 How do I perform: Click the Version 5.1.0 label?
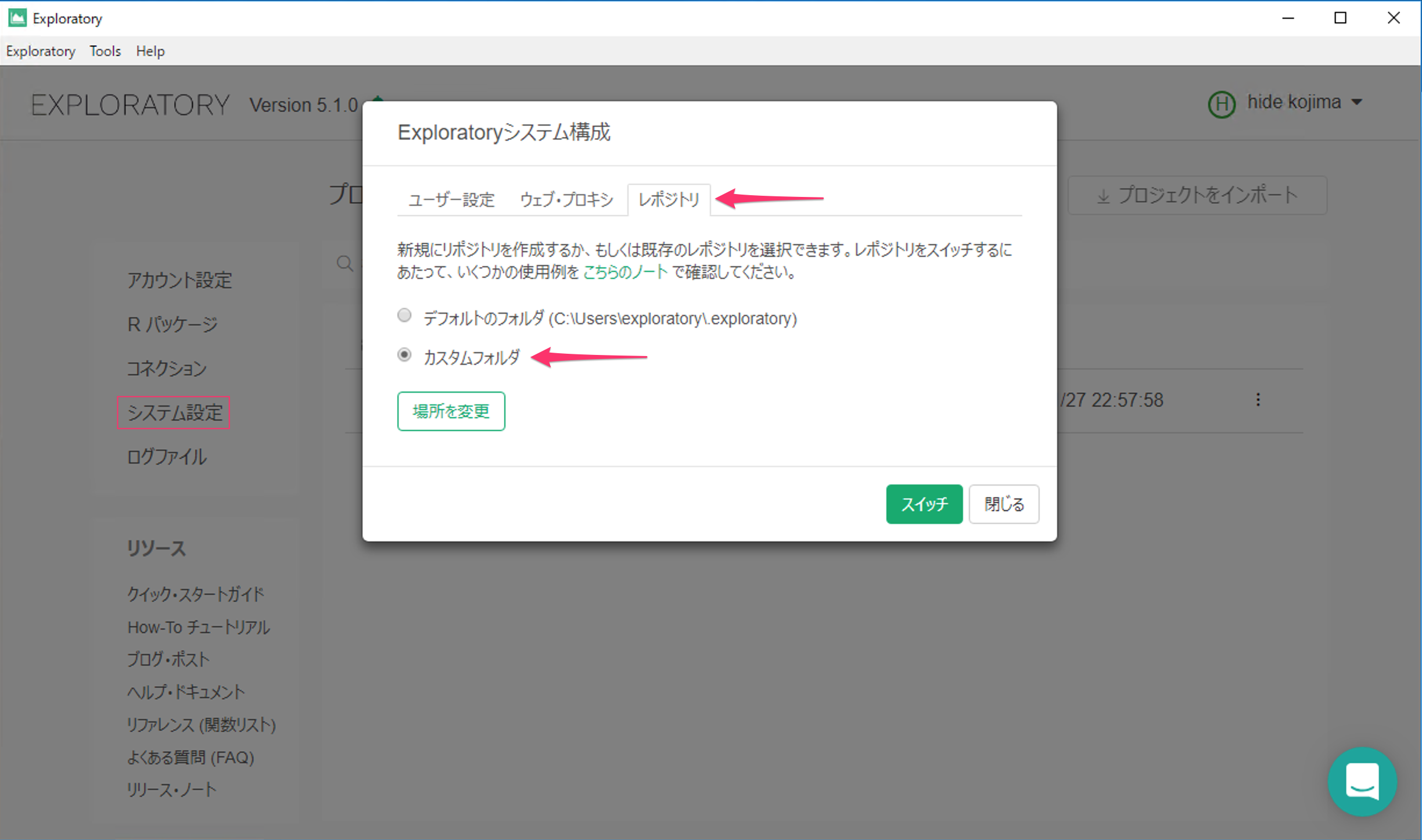tap(304, 105)
